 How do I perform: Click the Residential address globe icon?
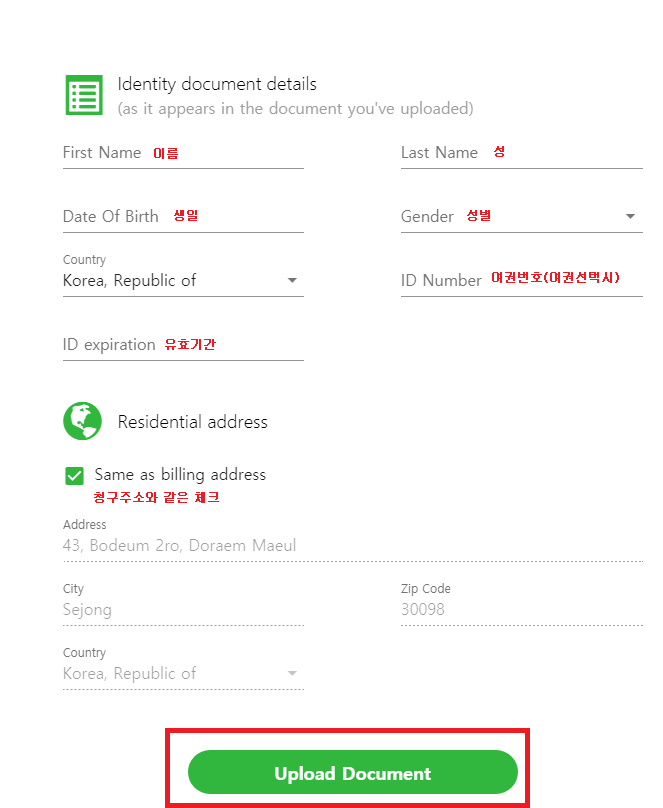82,421
